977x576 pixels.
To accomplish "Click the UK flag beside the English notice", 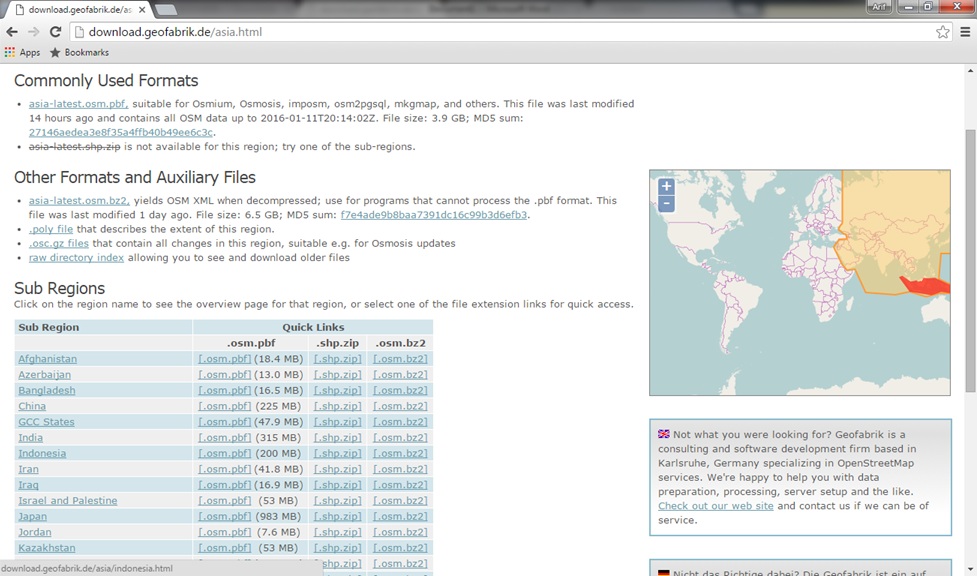I will (x=662, y=434).
